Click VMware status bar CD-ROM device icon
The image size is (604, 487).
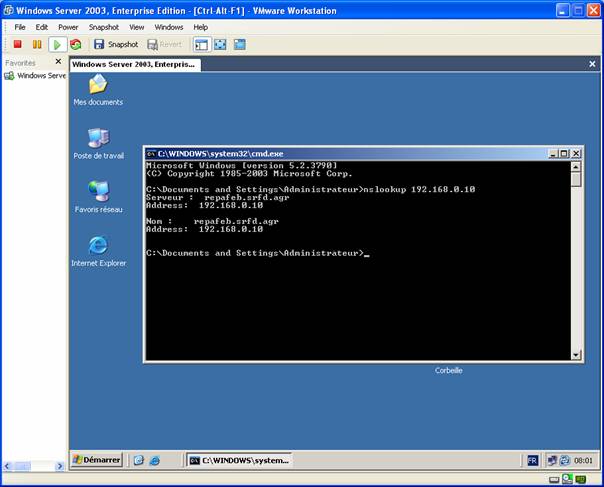(x=567, y=479)
